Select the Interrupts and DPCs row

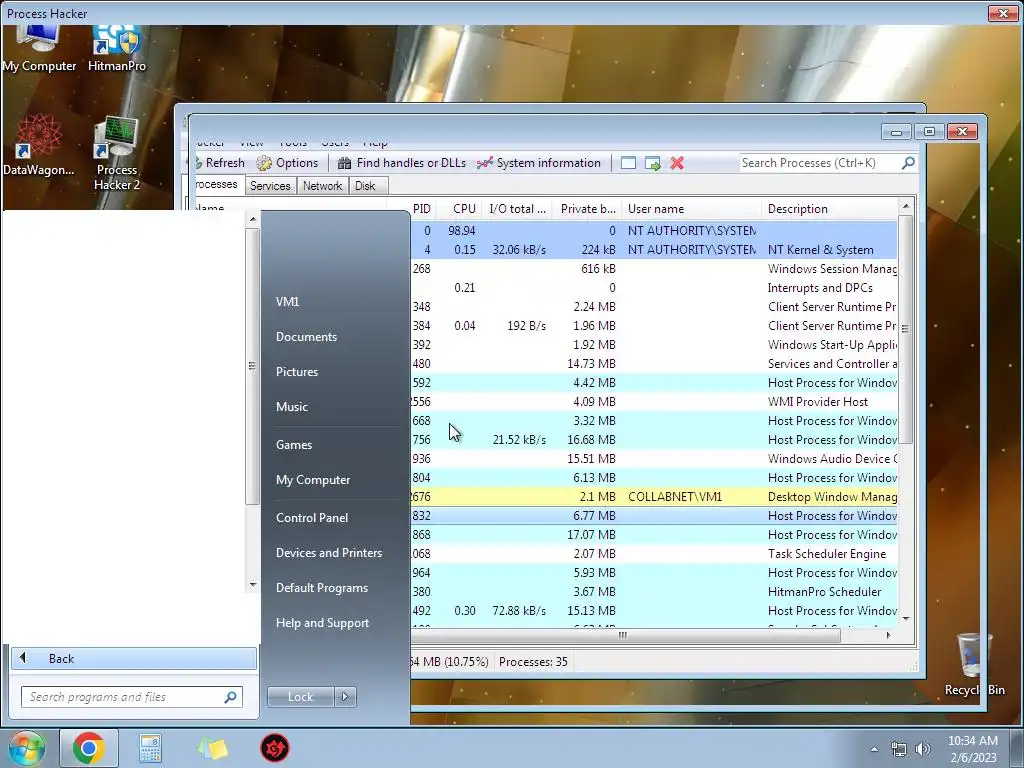click(654, 287)
